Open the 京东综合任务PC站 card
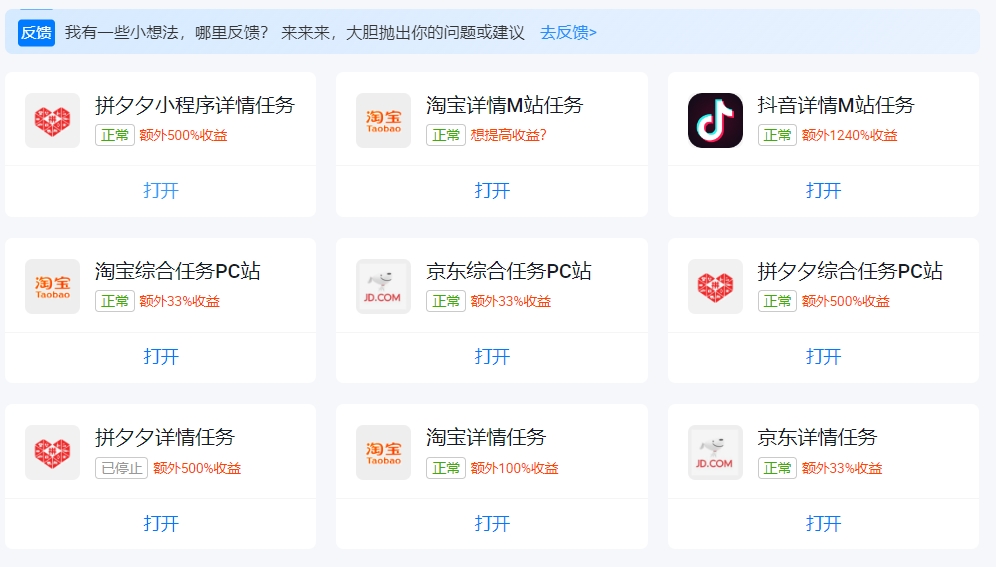This screenshot has width=996, height=567. tap(492, 356)
